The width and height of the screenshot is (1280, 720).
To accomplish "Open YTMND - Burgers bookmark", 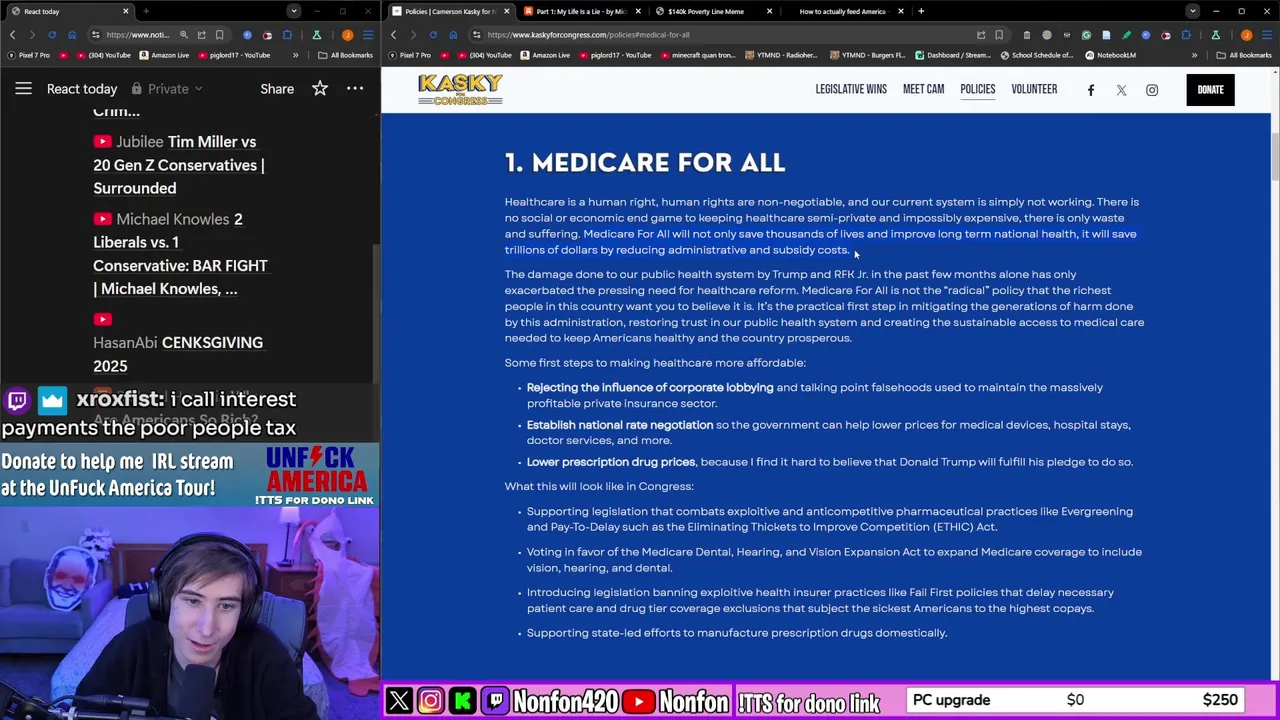I will [x=866, y=55].
